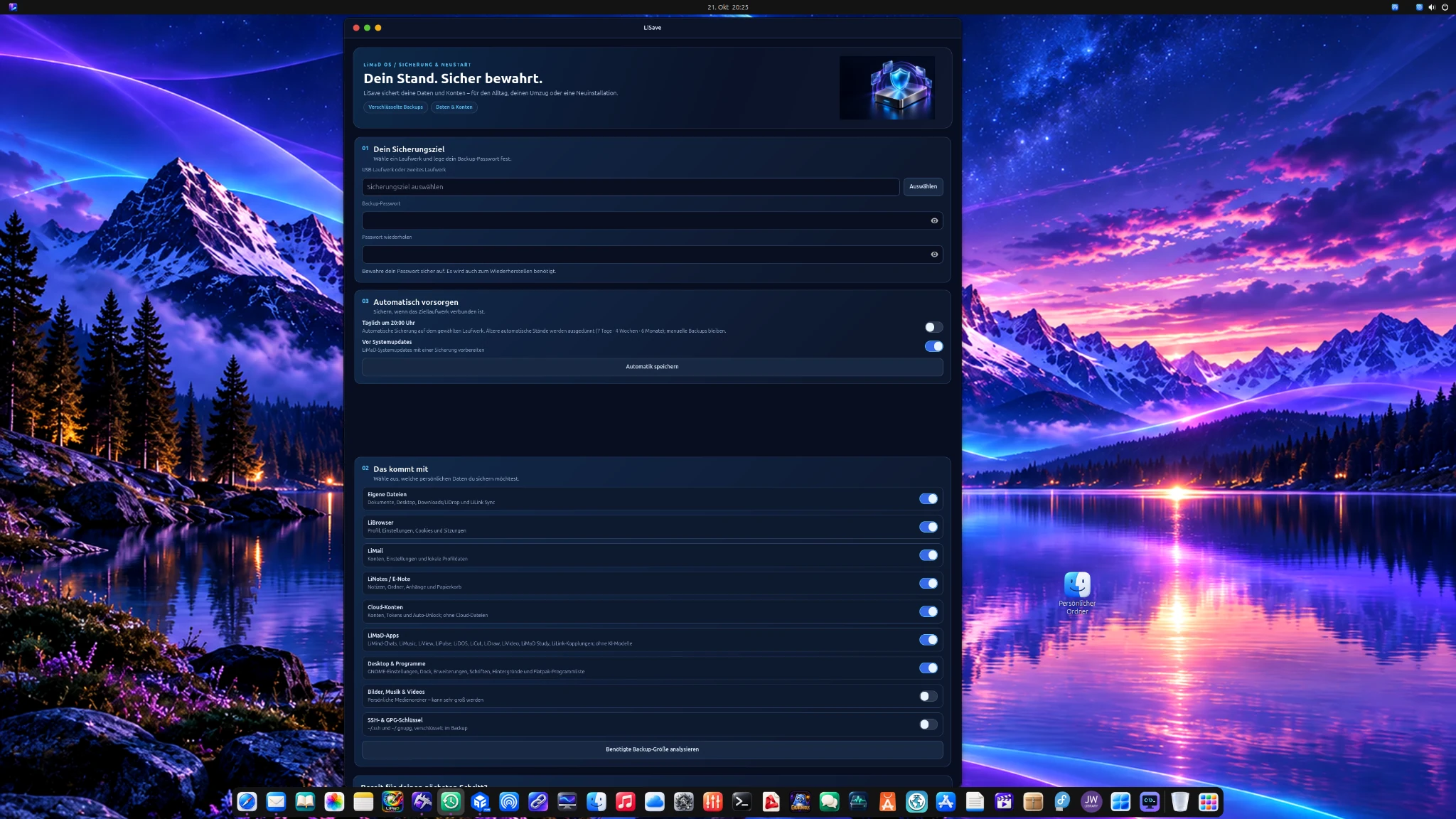The height and width of the screenshot is (819, 1456).
Task: Click Automatik speichern
Action: 652,367
